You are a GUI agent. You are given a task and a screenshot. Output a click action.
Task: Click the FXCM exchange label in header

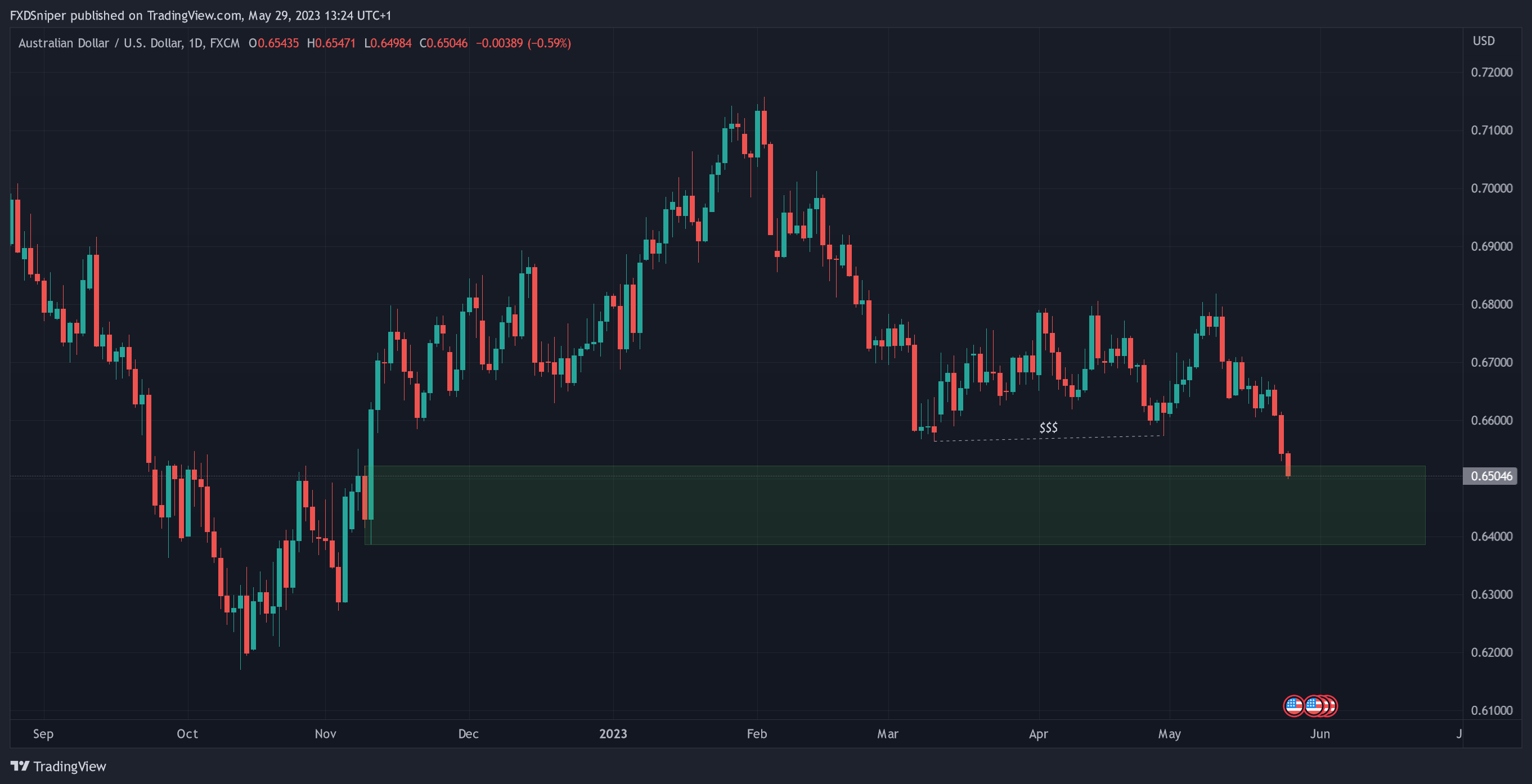[224, 43]
